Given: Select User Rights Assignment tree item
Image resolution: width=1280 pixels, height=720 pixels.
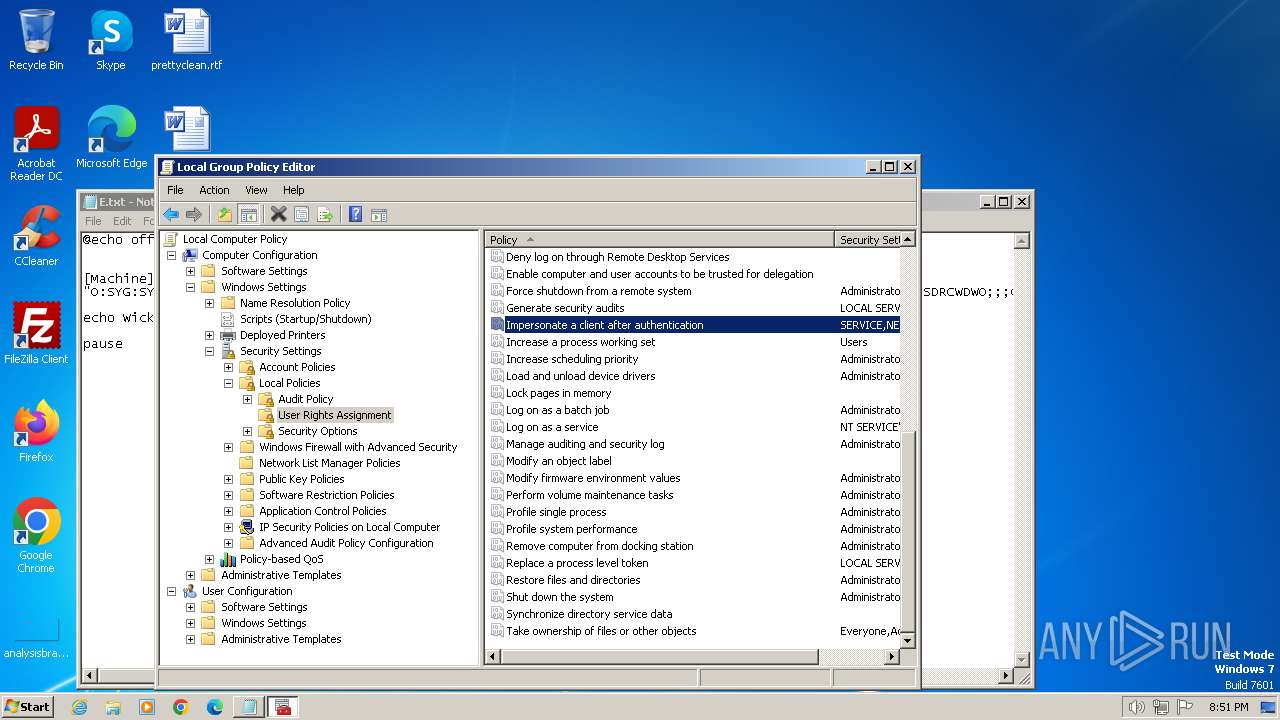Looking at the screenshot, I should pos(335,415).
